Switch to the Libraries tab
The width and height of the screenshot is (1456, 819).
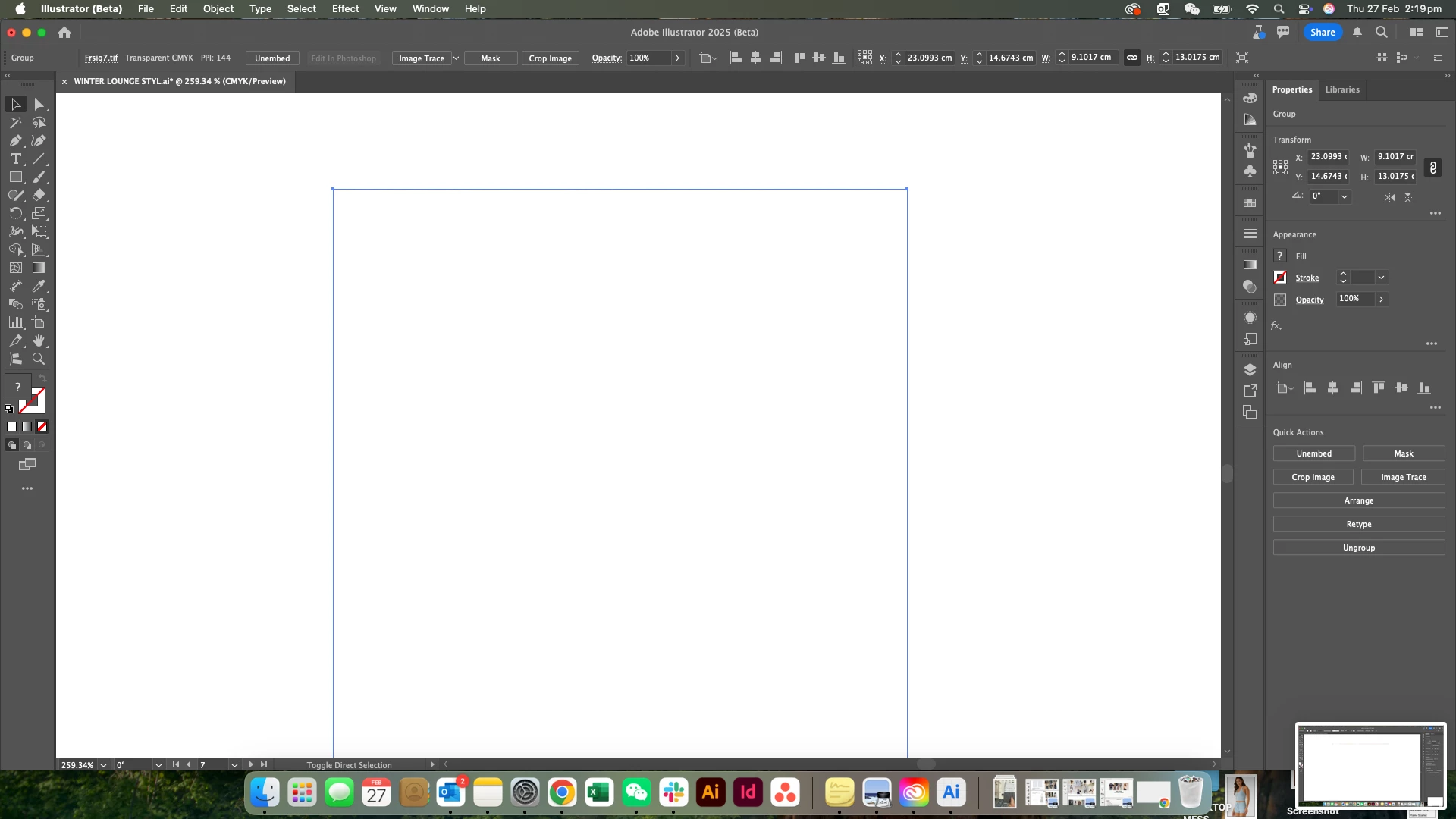1341,89
